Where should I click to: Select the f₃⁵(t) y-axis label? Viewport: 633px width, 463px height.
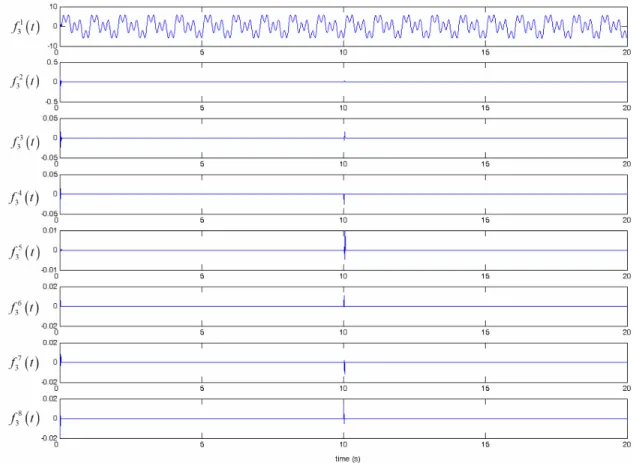pos(25,252)
